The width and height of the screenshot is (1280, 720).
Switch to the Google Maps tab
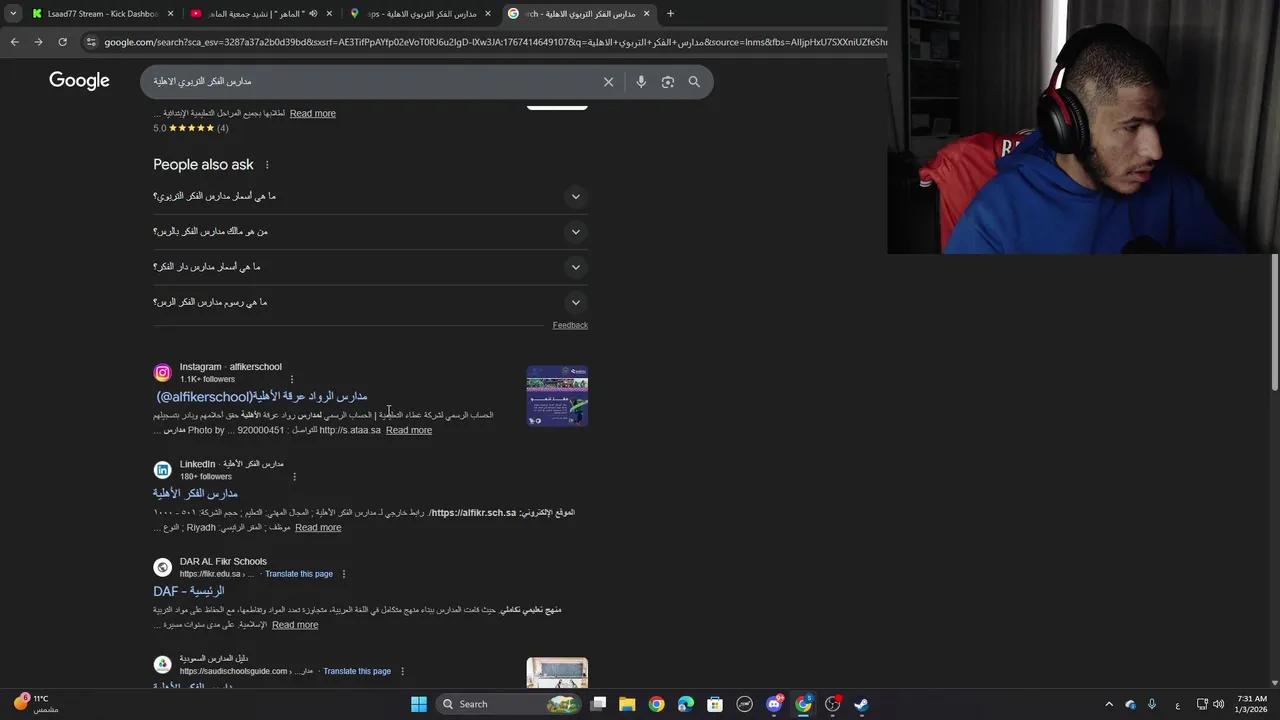[x=420, y=14]
